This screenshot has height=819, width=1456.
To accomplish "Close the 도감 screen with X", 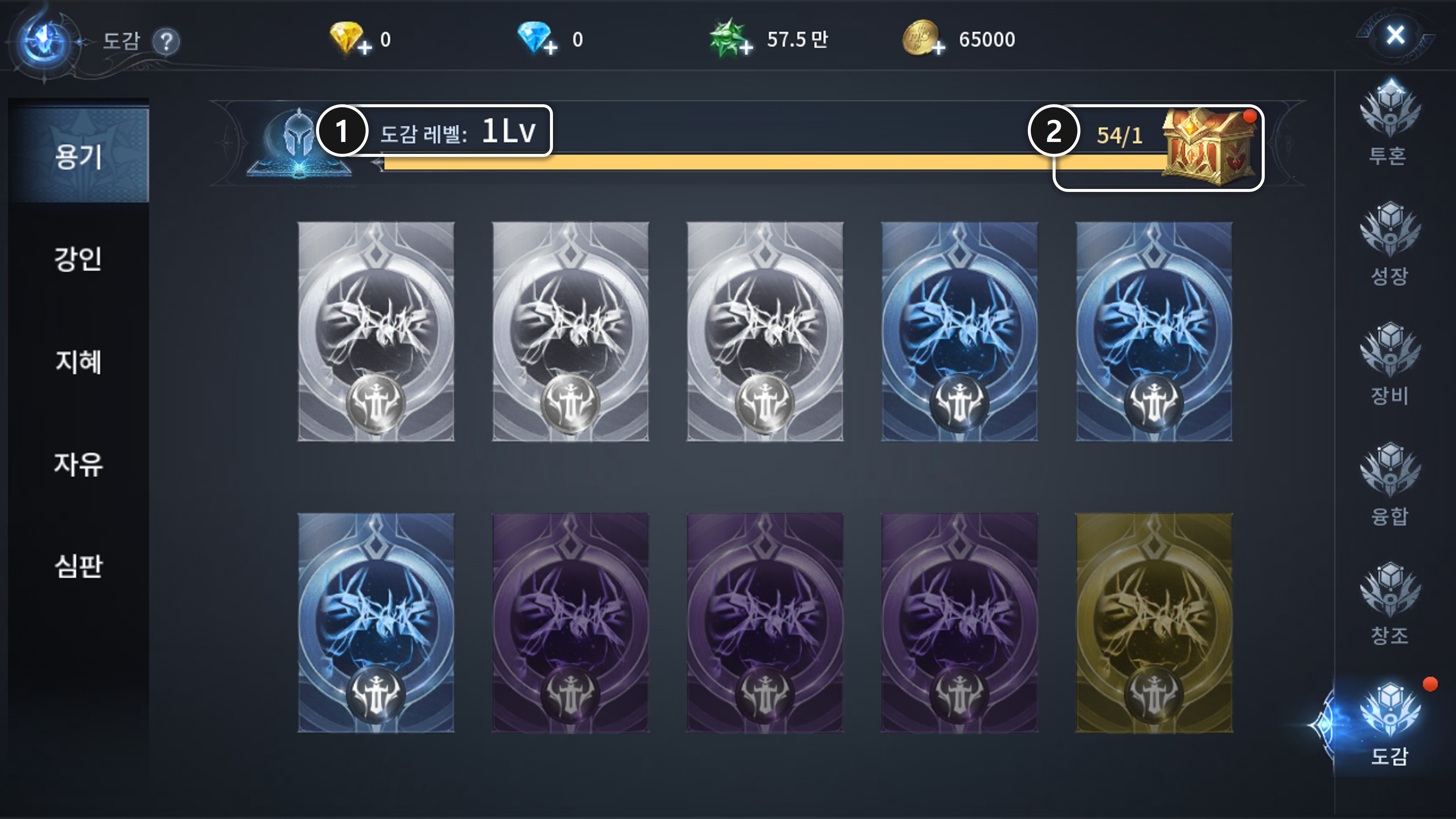I will click(x=1395, y=35).
